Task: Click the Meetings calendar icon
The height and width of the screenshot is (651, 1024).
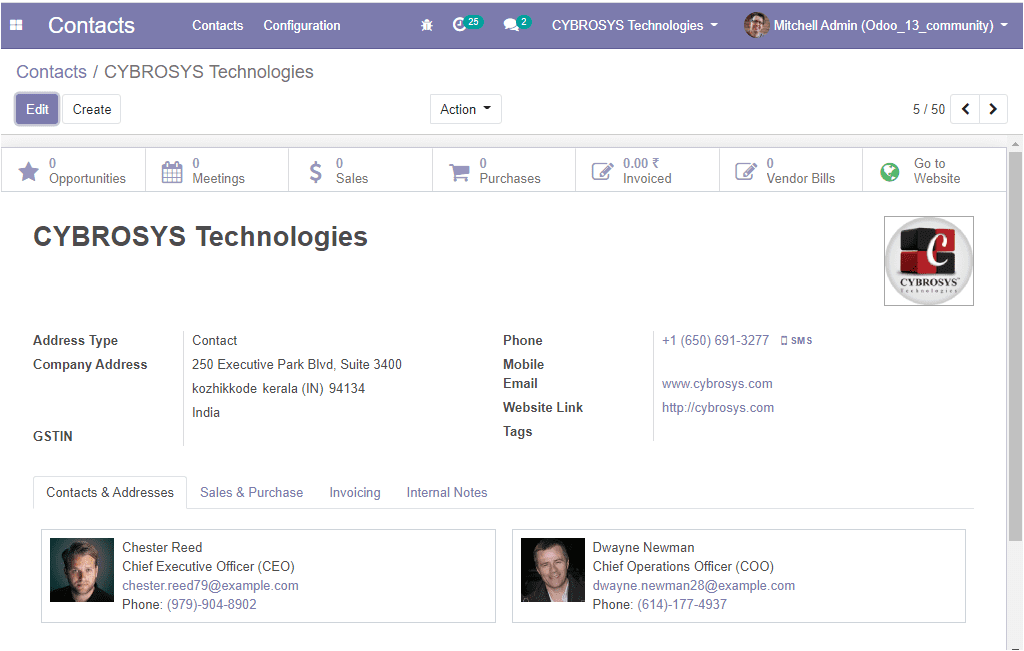Action: (172, 172)
